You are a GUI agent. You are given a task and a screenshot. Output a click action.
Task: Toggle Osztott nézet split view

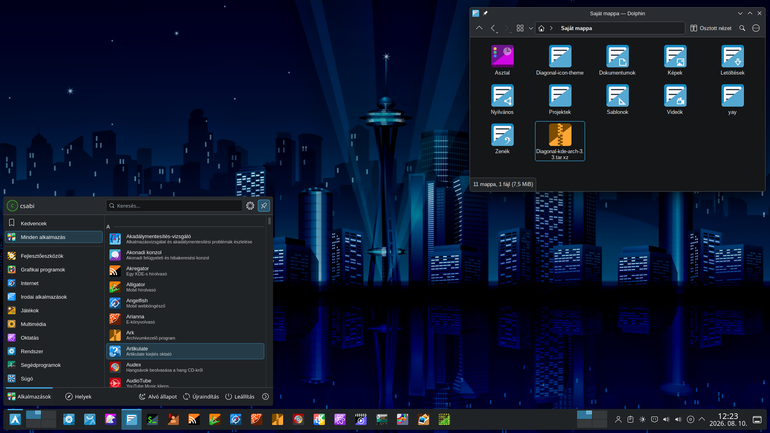[x=710, y=28]
